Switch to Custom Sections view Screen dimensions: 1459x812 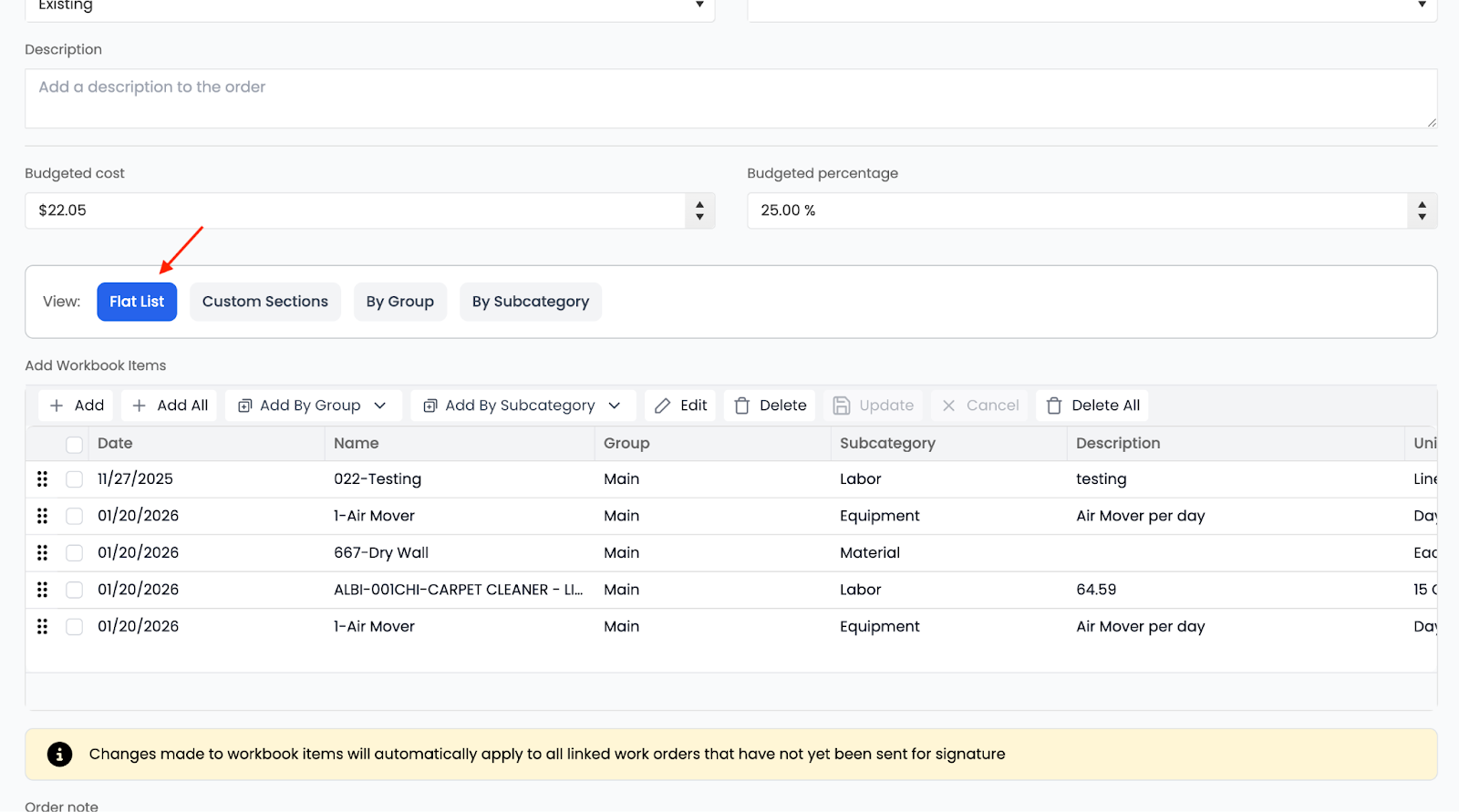point(265,302)
